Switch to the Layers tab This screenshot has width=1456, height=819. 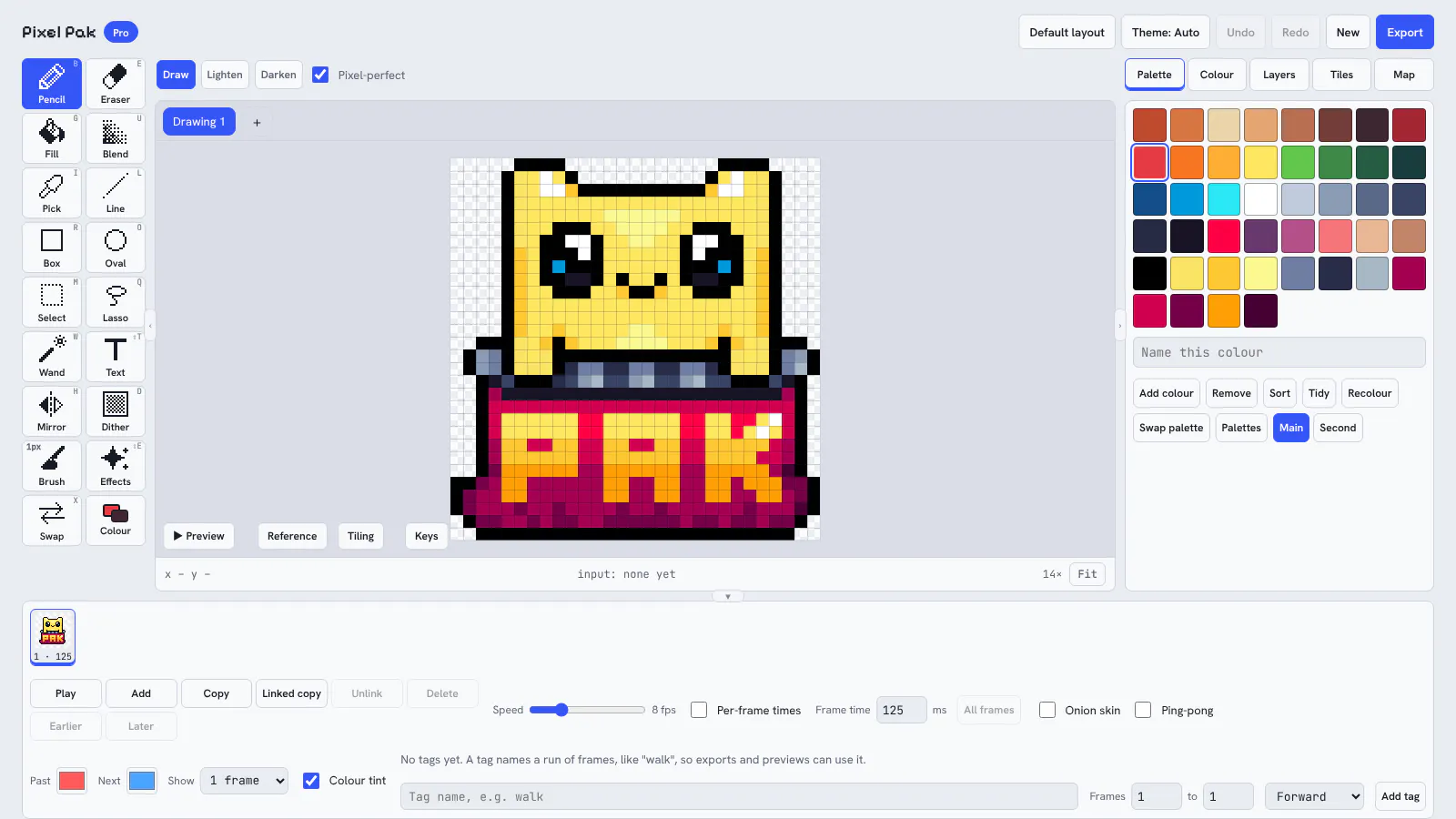click(1279, 75)
